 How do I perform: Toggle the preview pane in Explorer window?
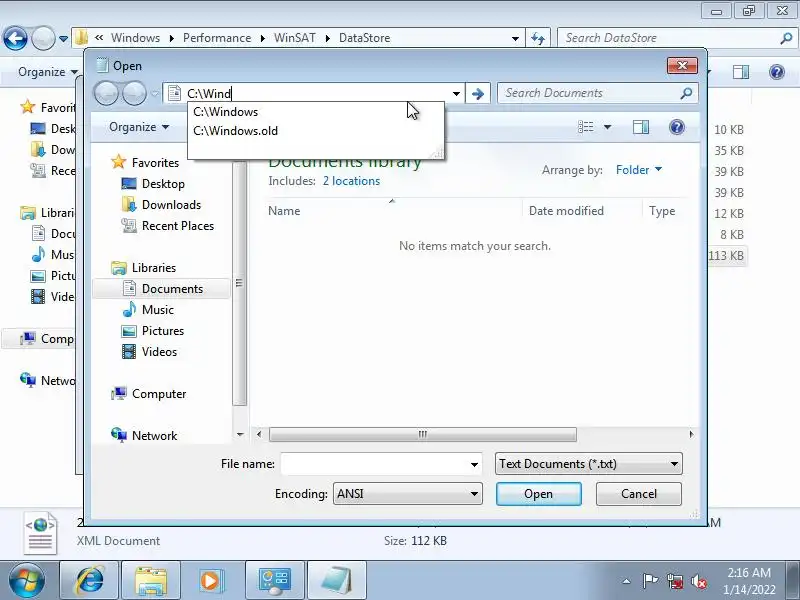point(741,72)
